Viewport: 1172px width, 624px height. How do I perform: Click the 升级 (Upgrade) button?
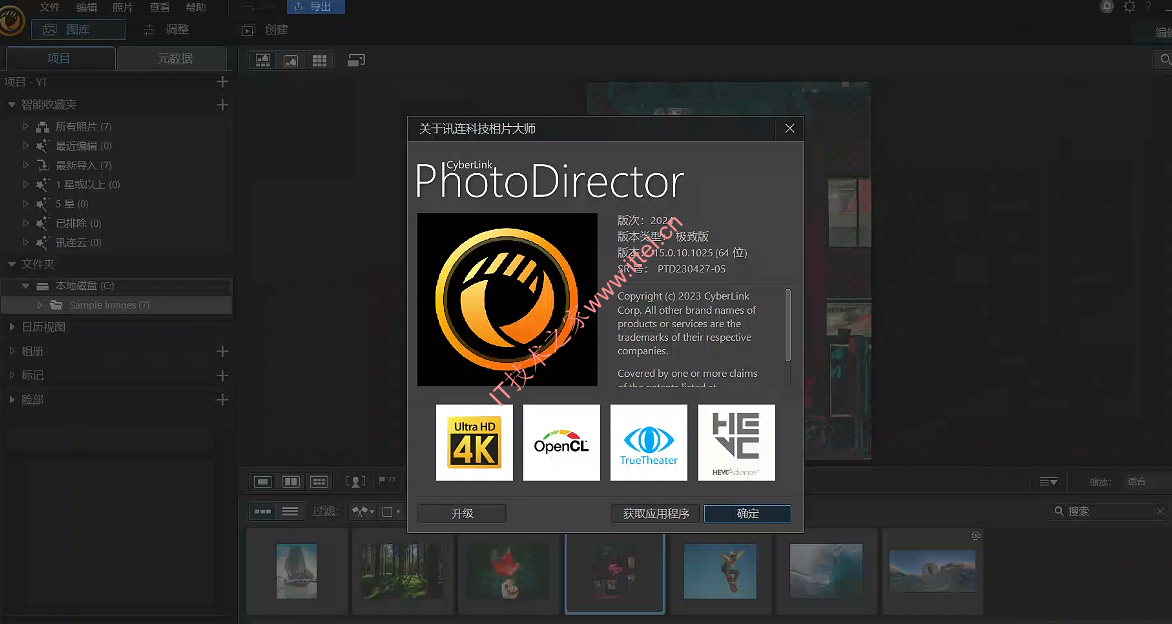pyautogui.click(x=461, y=513)
